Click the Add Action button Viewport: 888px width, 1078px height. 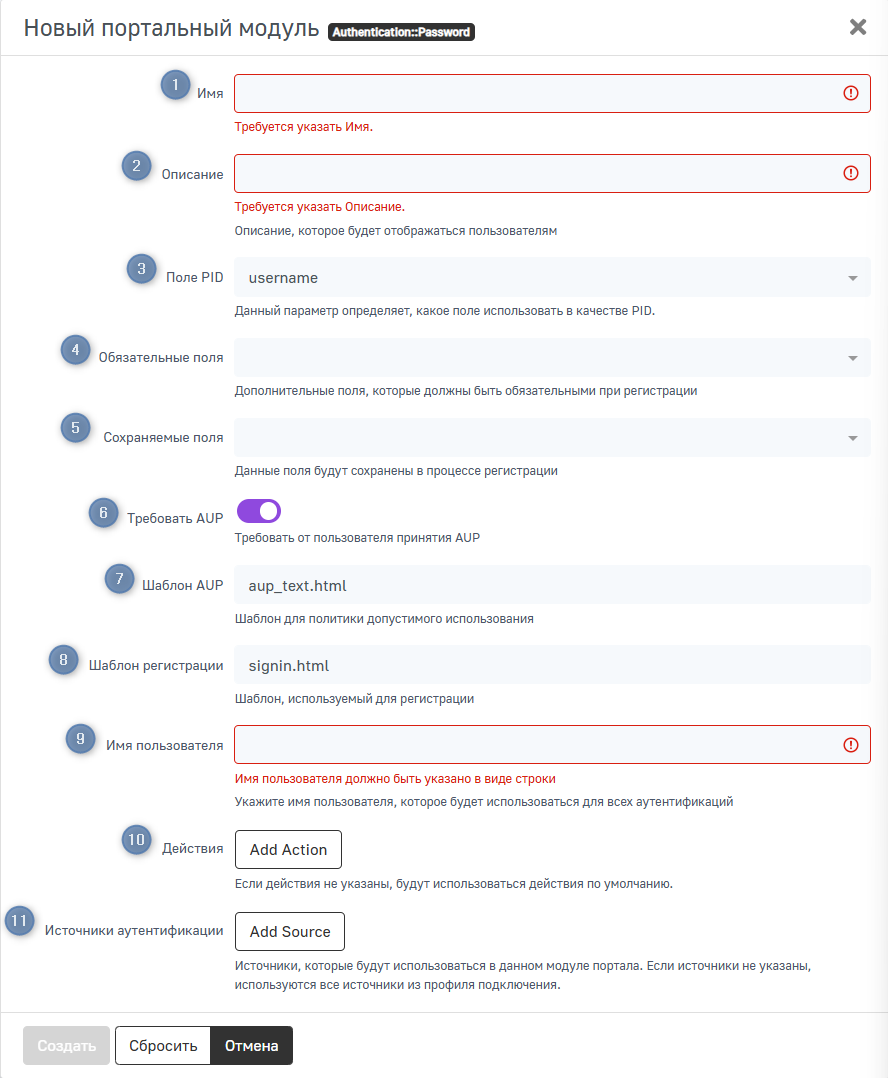coord(288,849)
